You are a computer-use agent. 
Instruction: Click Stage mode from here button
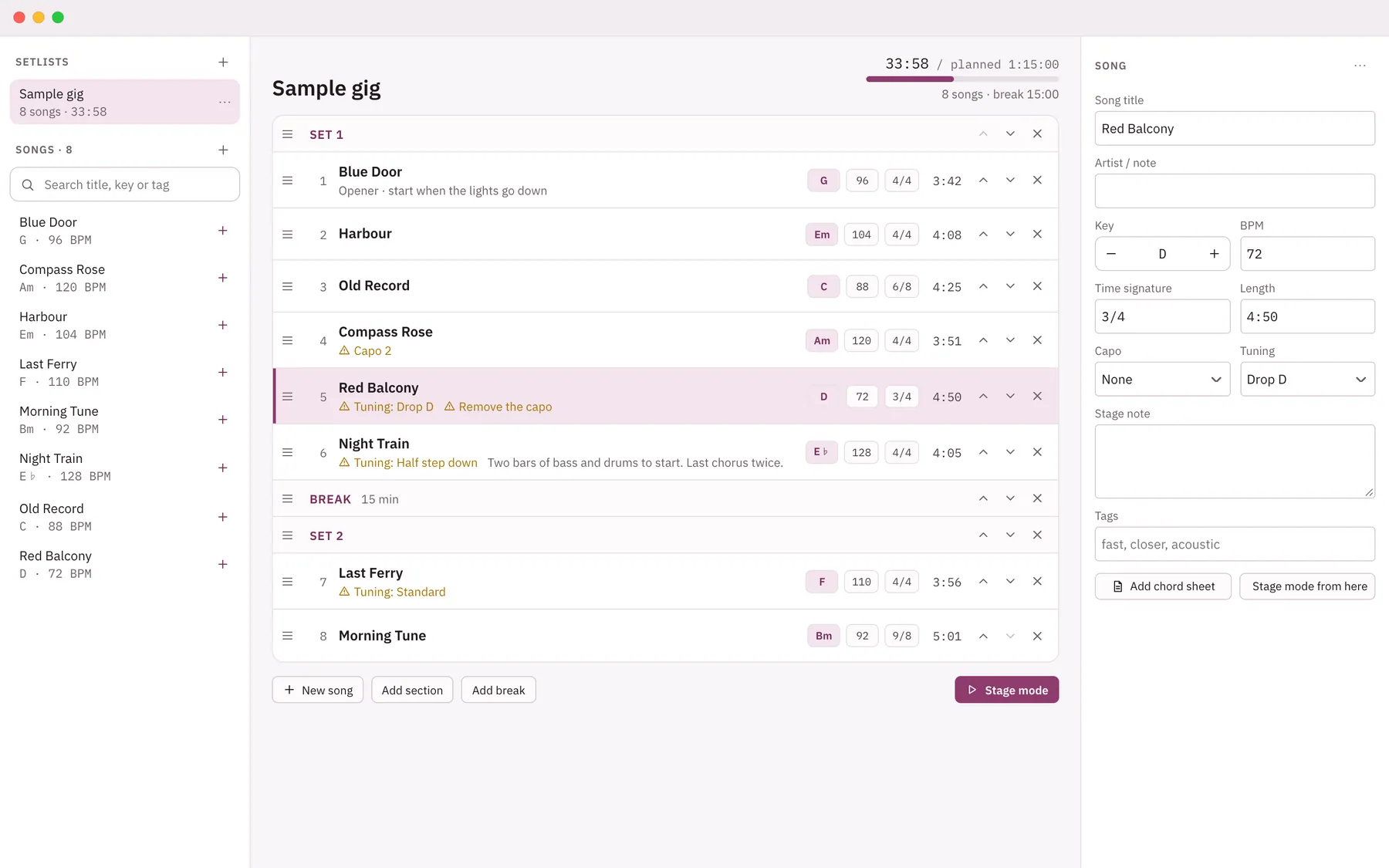click(x=1307, y=586)
